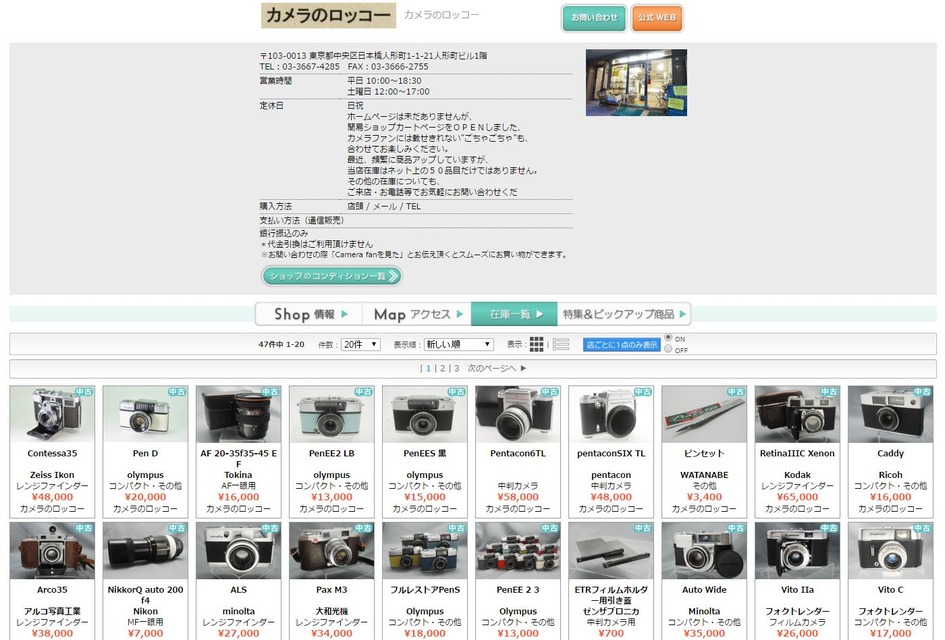Image resolution: width=945 pixels, height=640 pixels.
Task: Open the Tokina AF 20-35 lens thumbnail
Action: point(239,414)
